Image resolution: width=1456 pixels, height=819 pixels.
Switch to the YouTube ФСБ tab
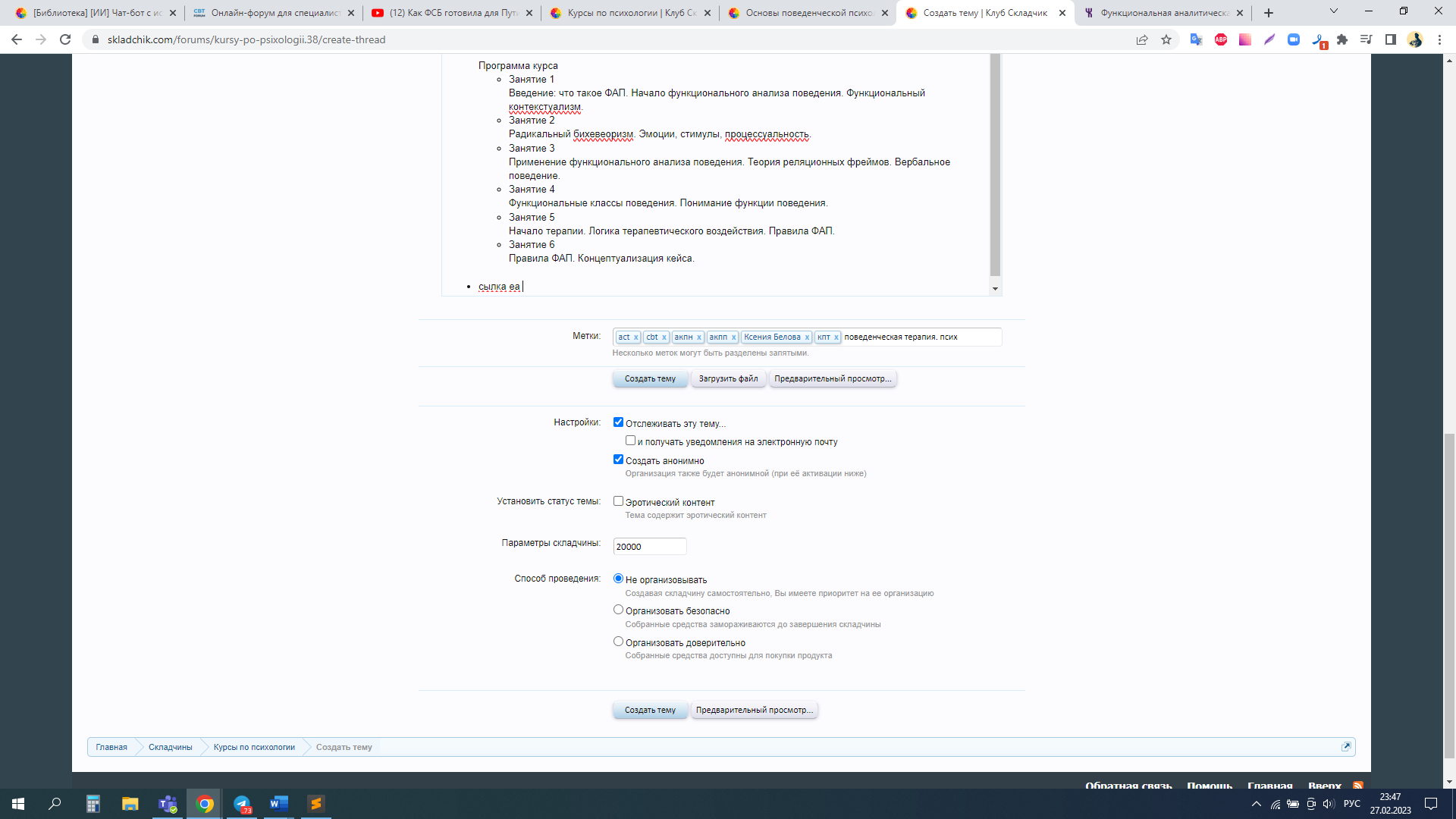click(453, 13)
